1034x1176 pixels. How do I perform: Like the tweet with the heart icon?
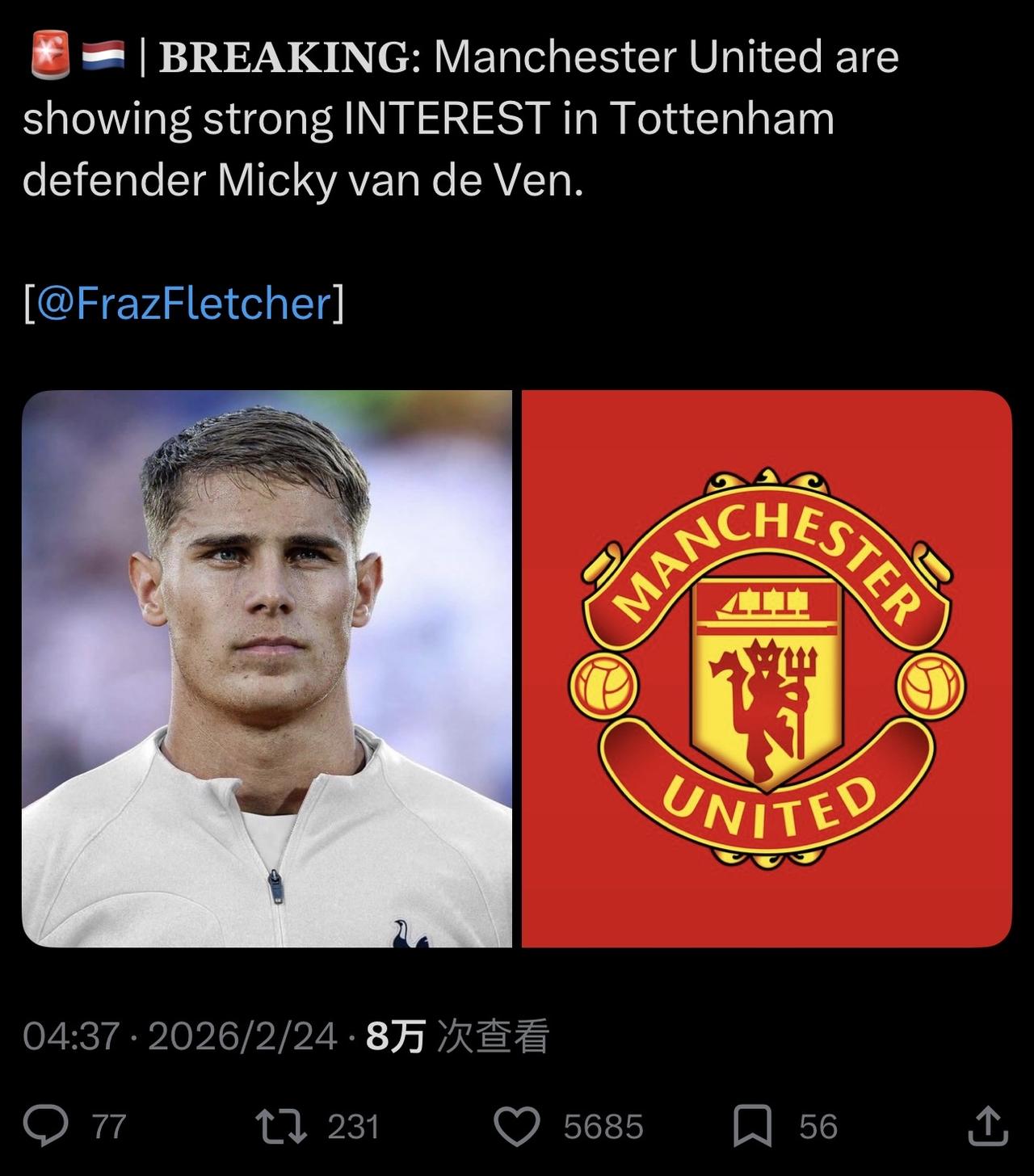[517, 1126]
